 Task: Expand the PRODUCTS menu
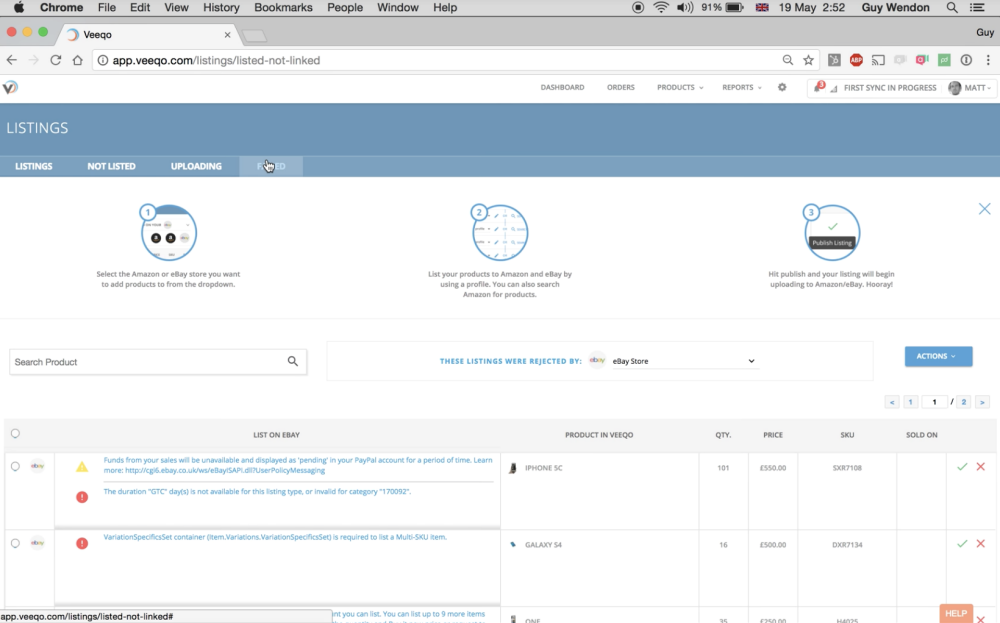point(680,87)
